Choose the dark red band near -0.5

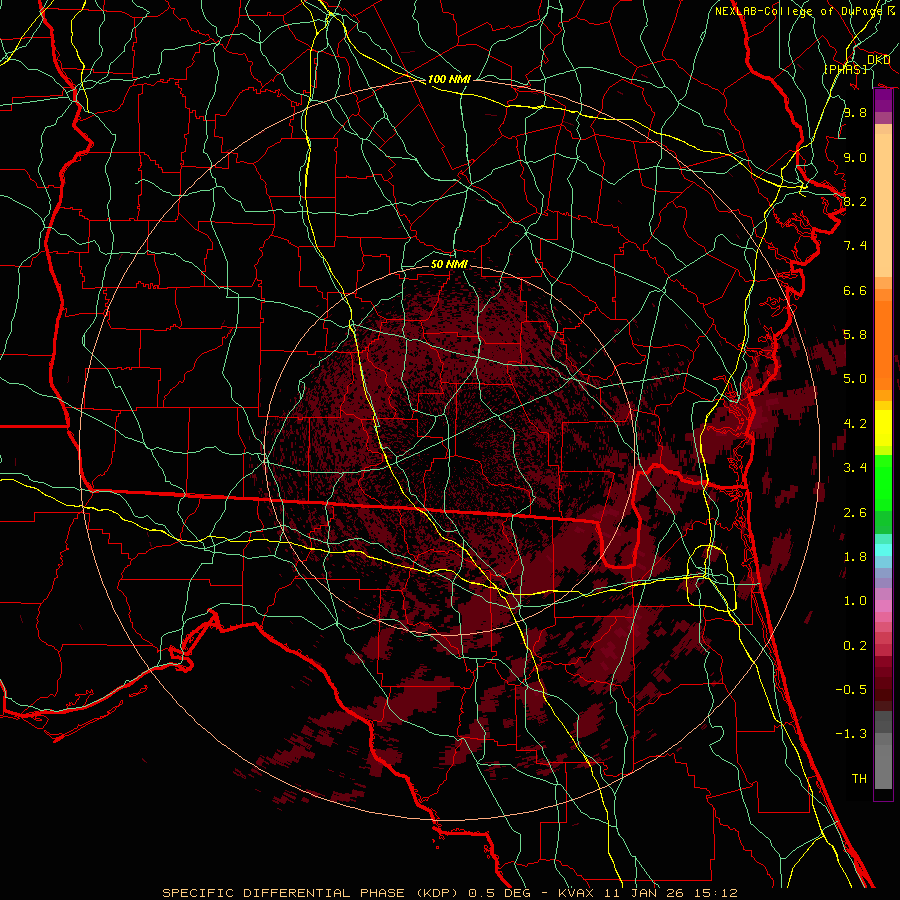pos(883,682)
